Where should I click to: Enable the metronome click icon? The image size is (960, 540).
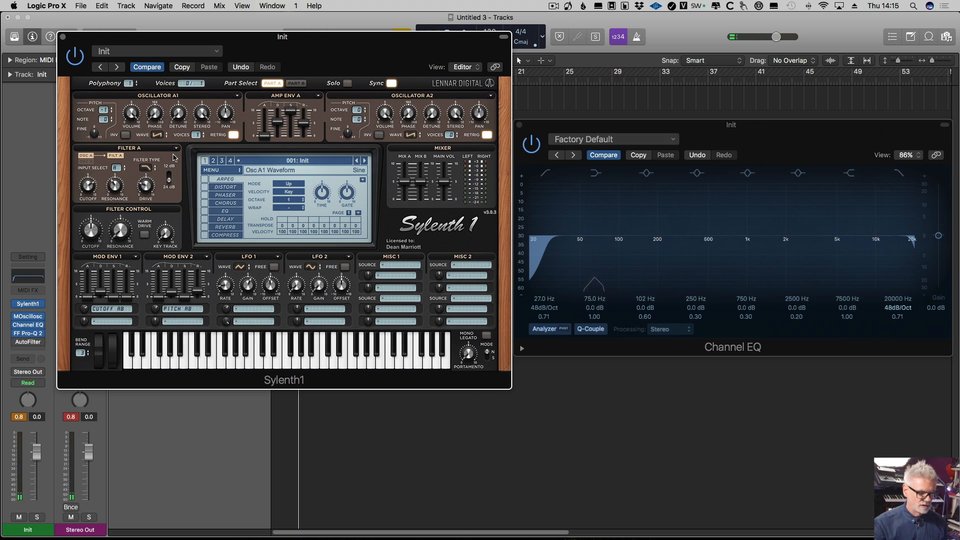(637, 37)
